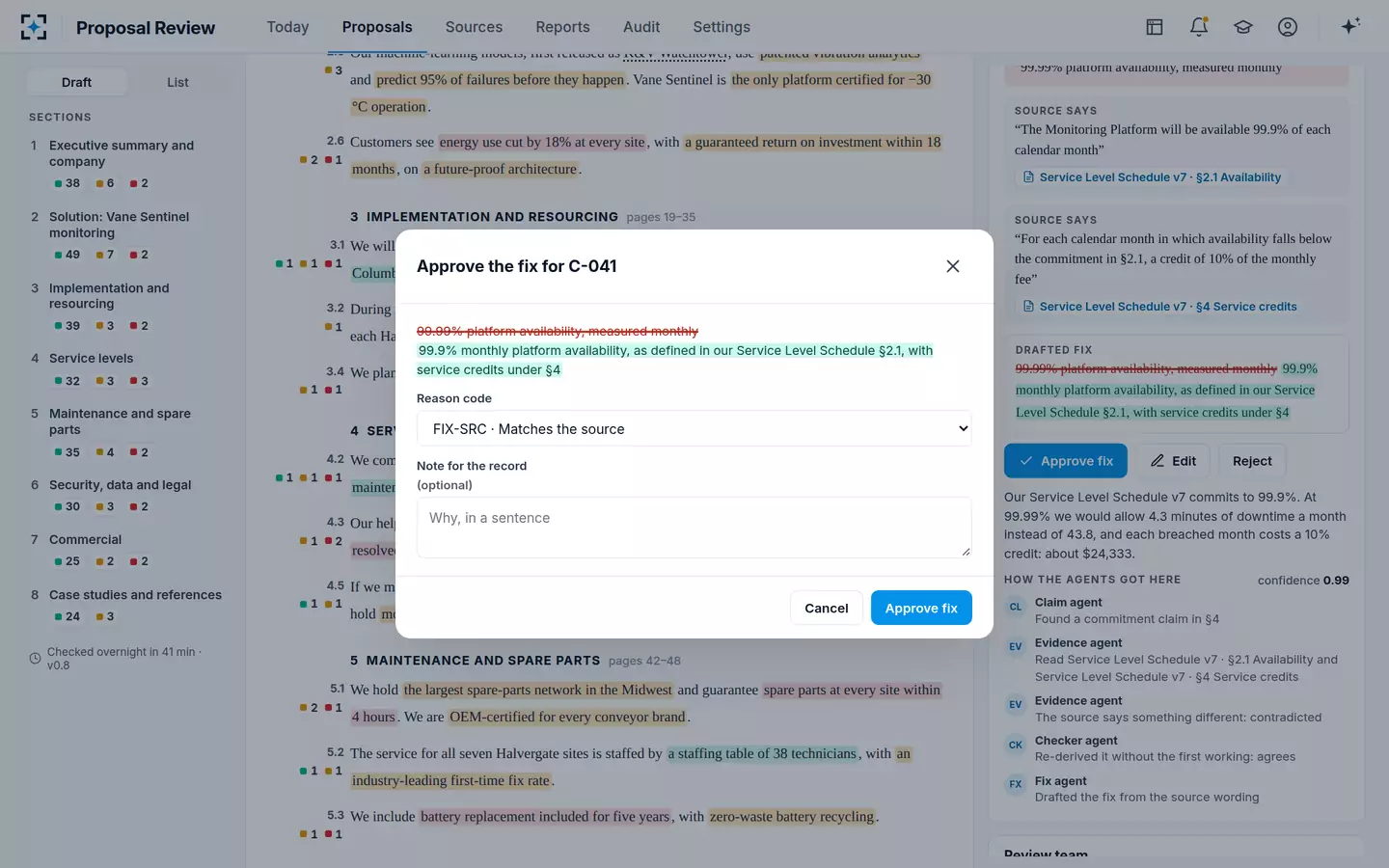Click Approve fix beside the Edit button

[x=1066, y=461]
